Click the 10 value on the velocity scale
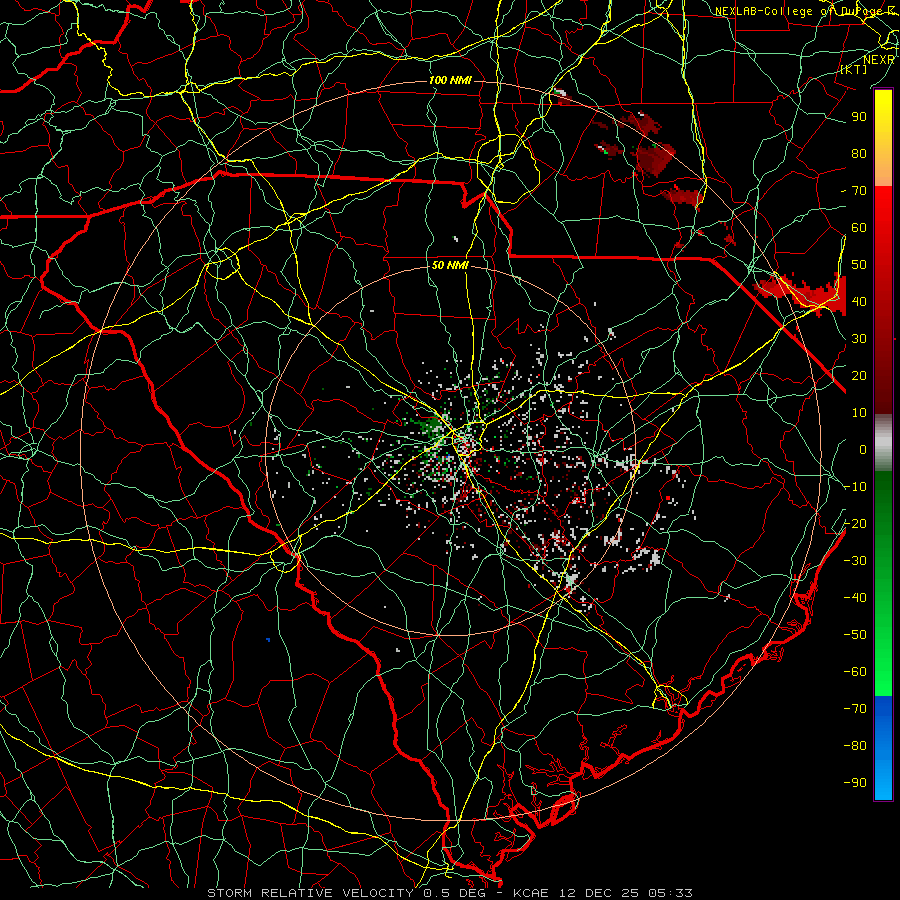This screenshot has width=900, height=900. (859, 413)
